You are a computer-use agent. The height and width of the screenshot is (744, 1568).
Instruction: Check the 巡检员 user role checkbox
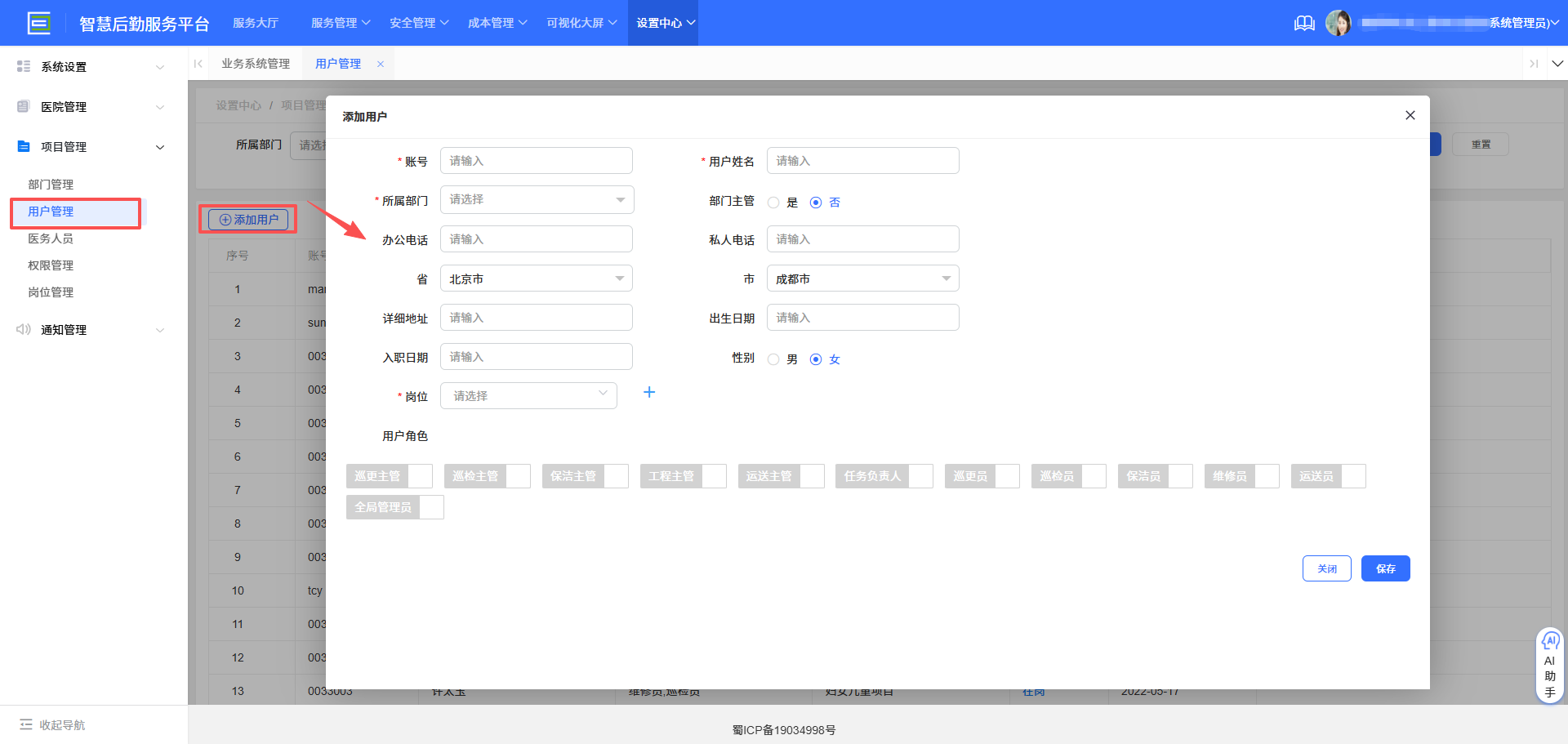pos(1094,475)
